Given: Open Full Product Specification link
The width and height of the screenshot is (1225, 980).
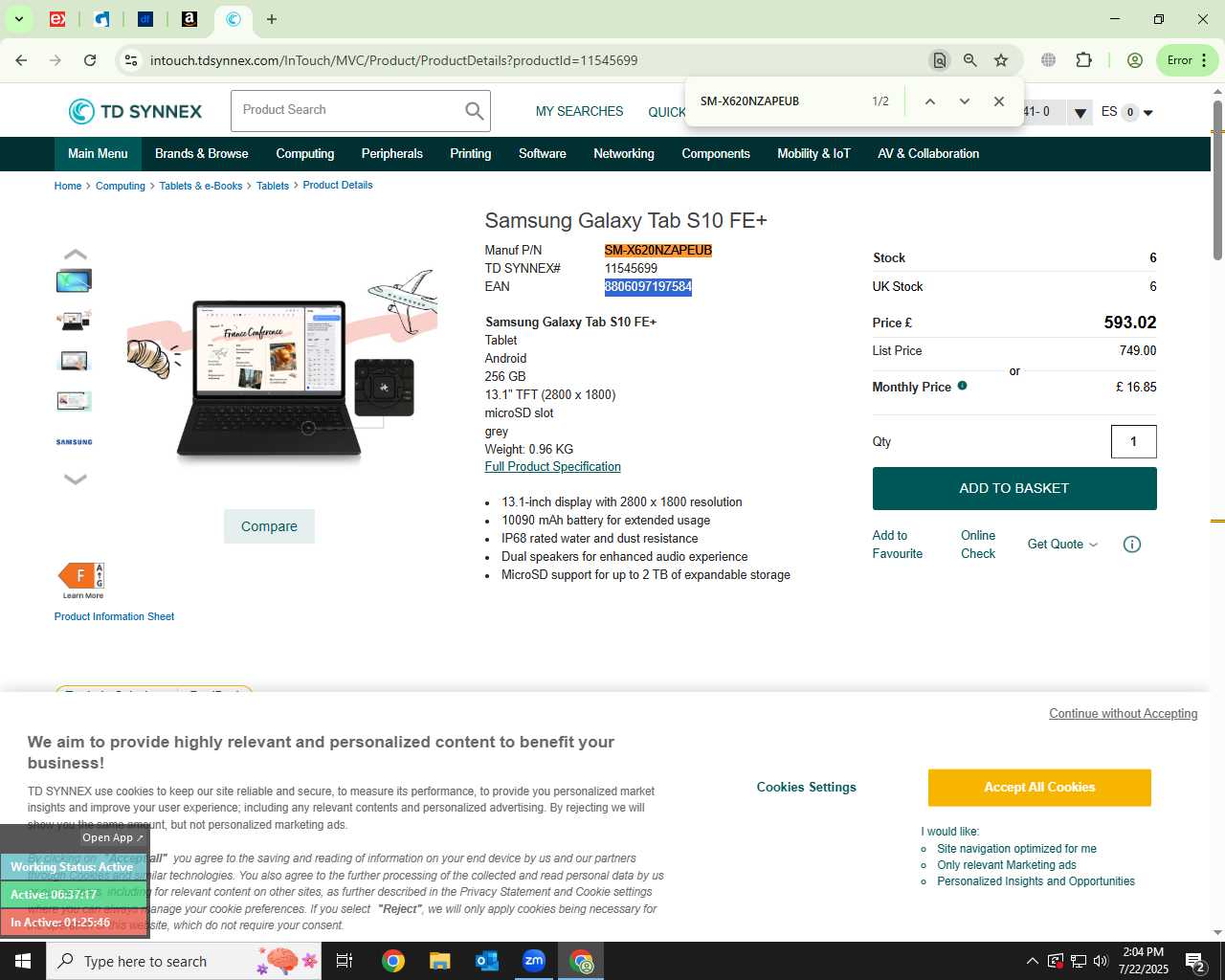Looking at the screenshot, I should (552, 467).
